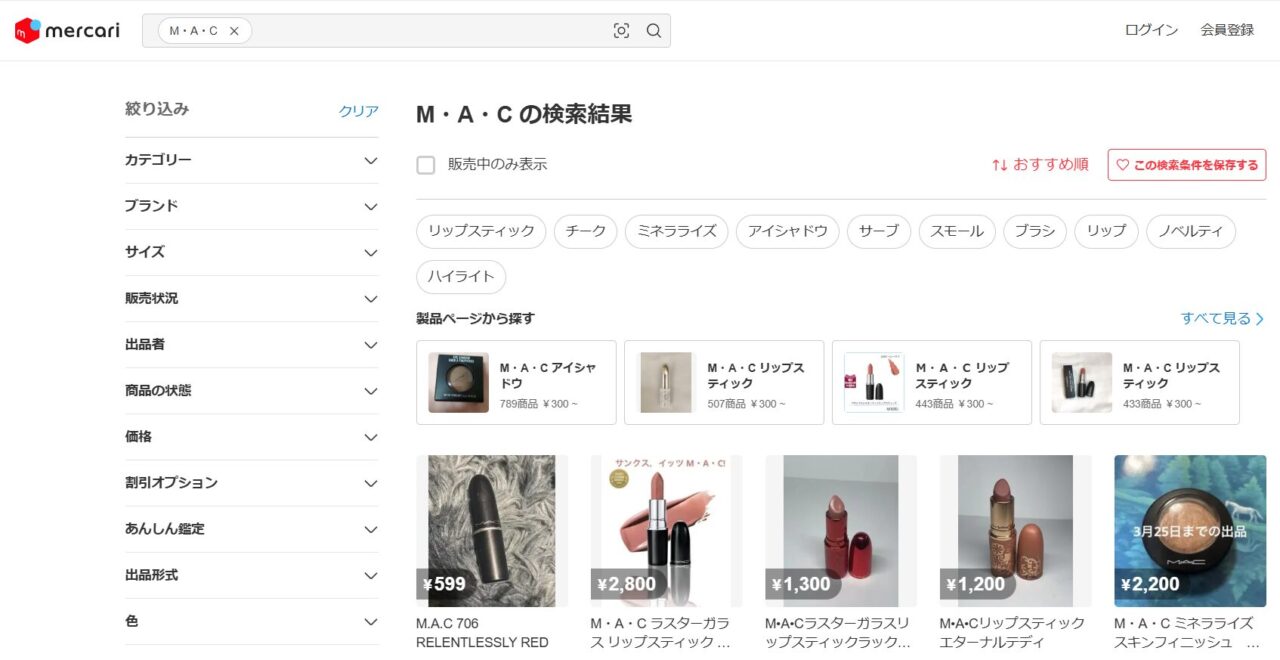The width and height of the screenshot is (1280, 660).
Task: Open the ¥1,200 lipstick listing image
Action: click(1015, 531)
